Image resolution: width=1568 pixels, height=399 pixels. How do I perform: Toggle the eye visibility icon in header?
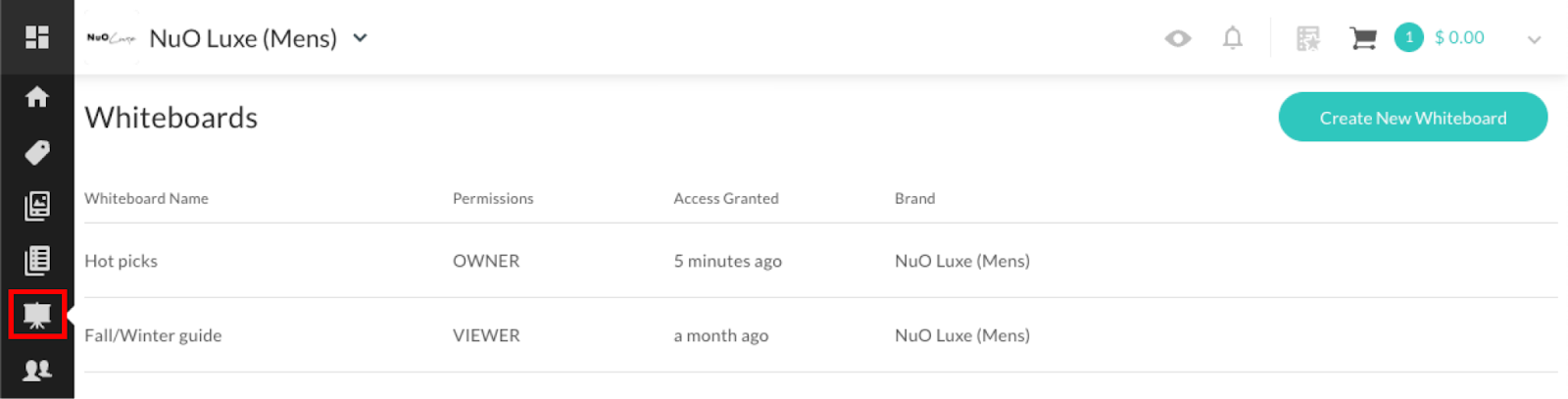(1178, 38)
